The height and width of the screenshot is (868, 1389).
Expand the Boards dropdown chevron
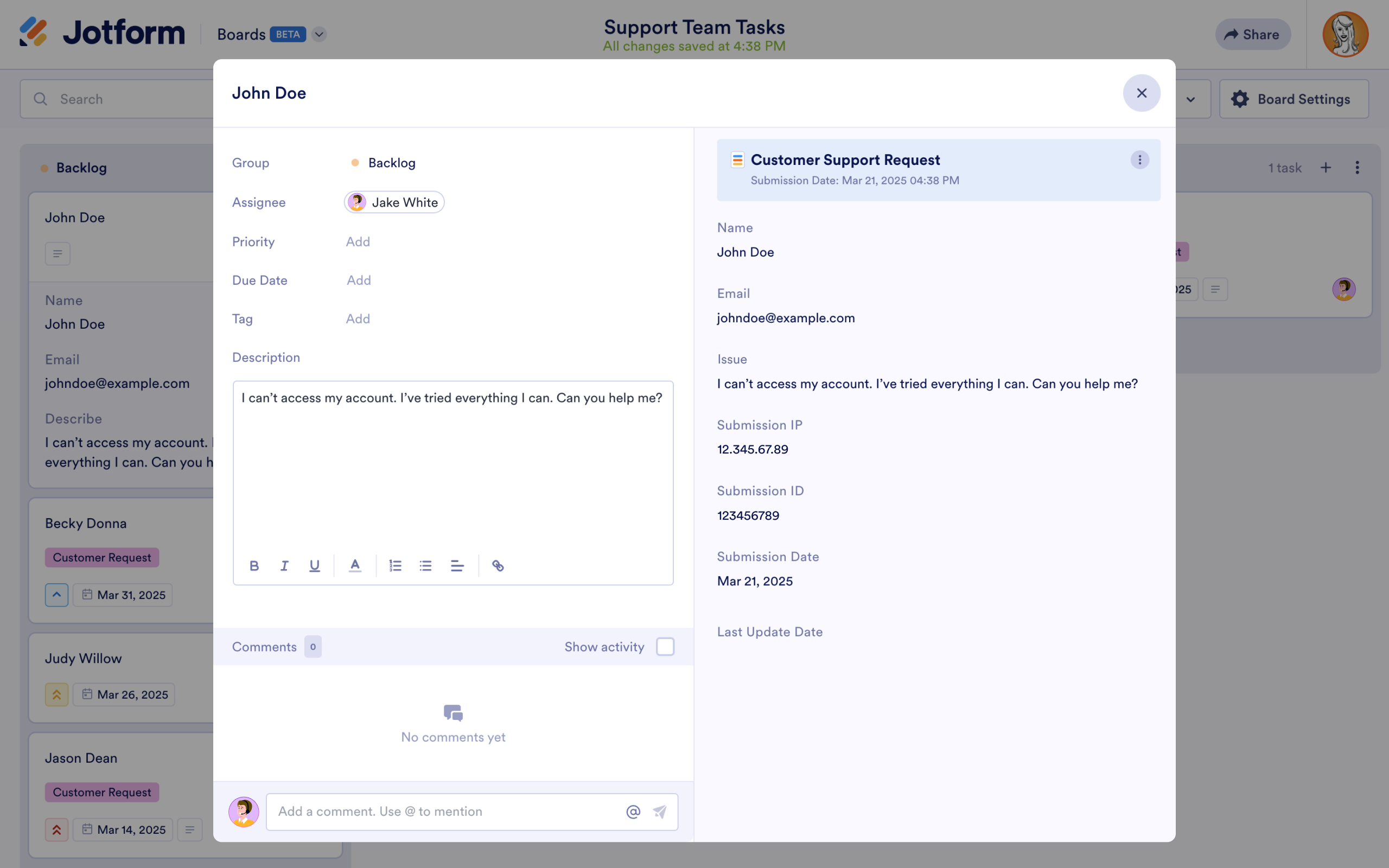[x=319, y=34]
